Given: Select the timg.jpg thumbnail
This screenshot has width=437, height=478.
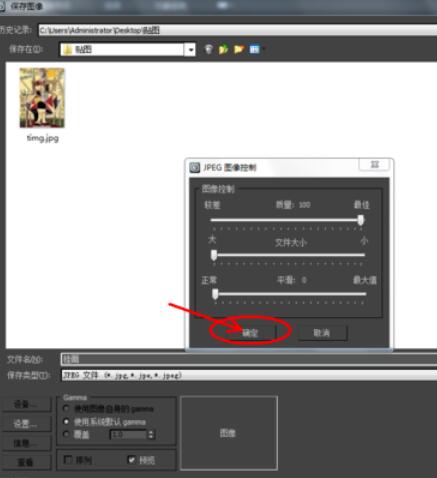Looking at the screenshot, I should pyautogui.click(x=42, y=98).
